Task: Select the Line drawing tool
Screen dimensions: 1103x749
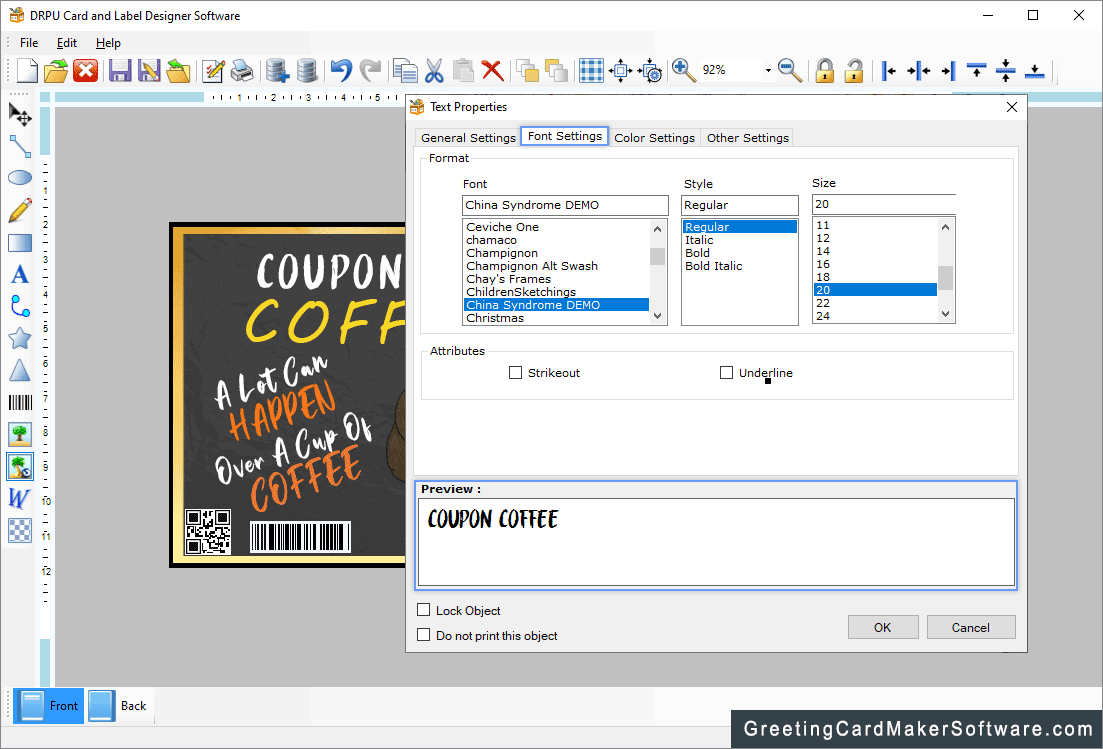Action: click(20, 146)
